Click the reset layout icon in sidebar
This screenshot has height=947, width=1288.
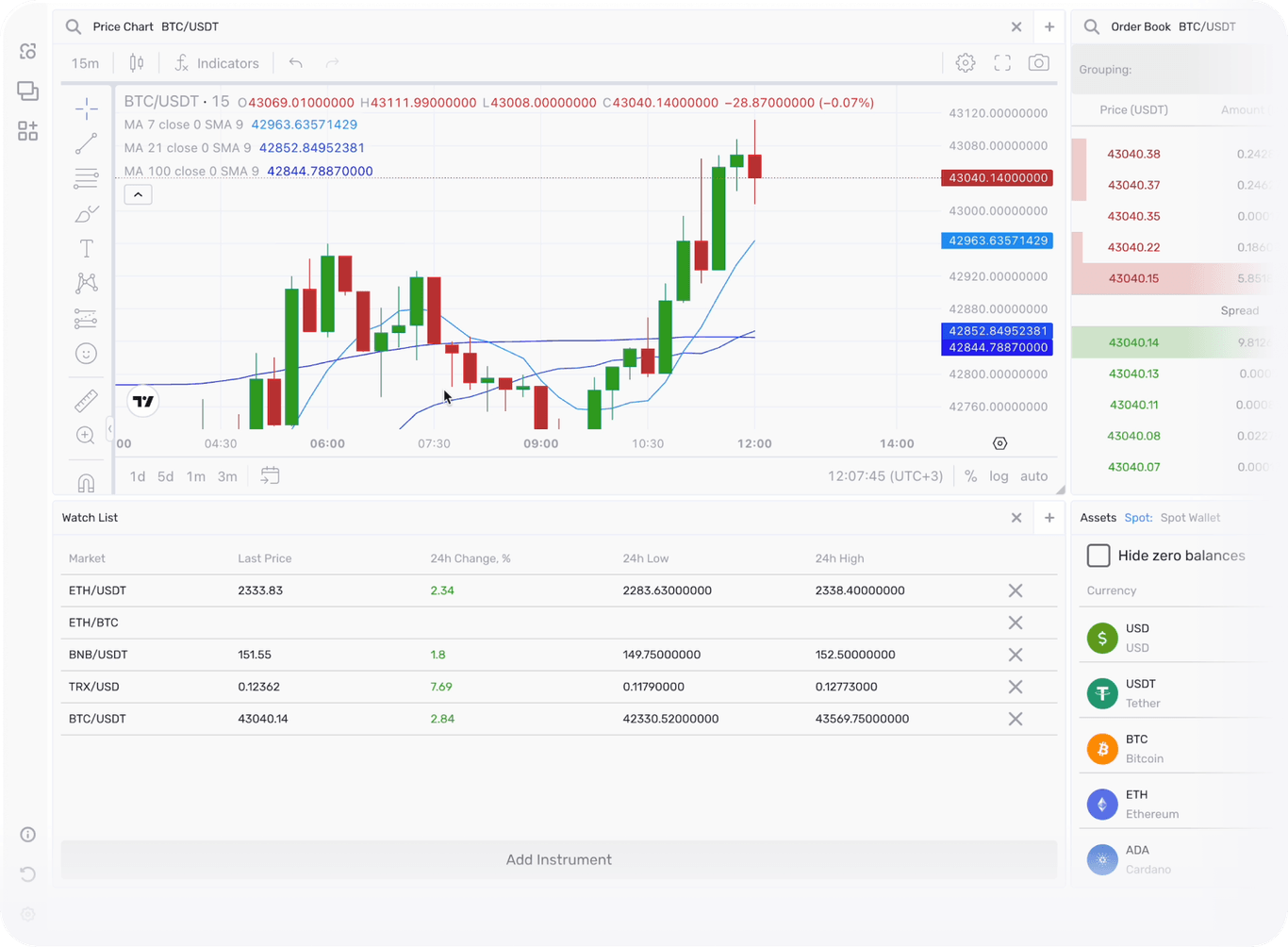(28, 874)
